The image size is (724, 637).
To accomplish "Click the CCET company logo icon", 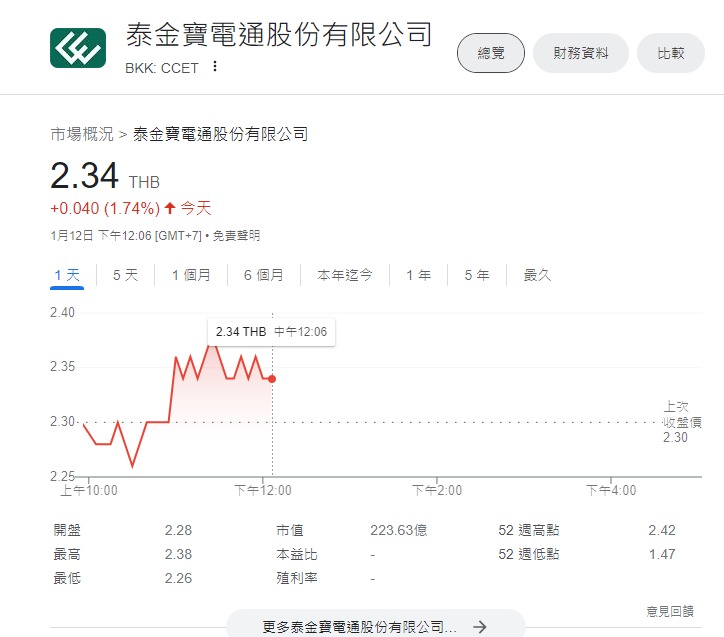I will pos(77,47).
